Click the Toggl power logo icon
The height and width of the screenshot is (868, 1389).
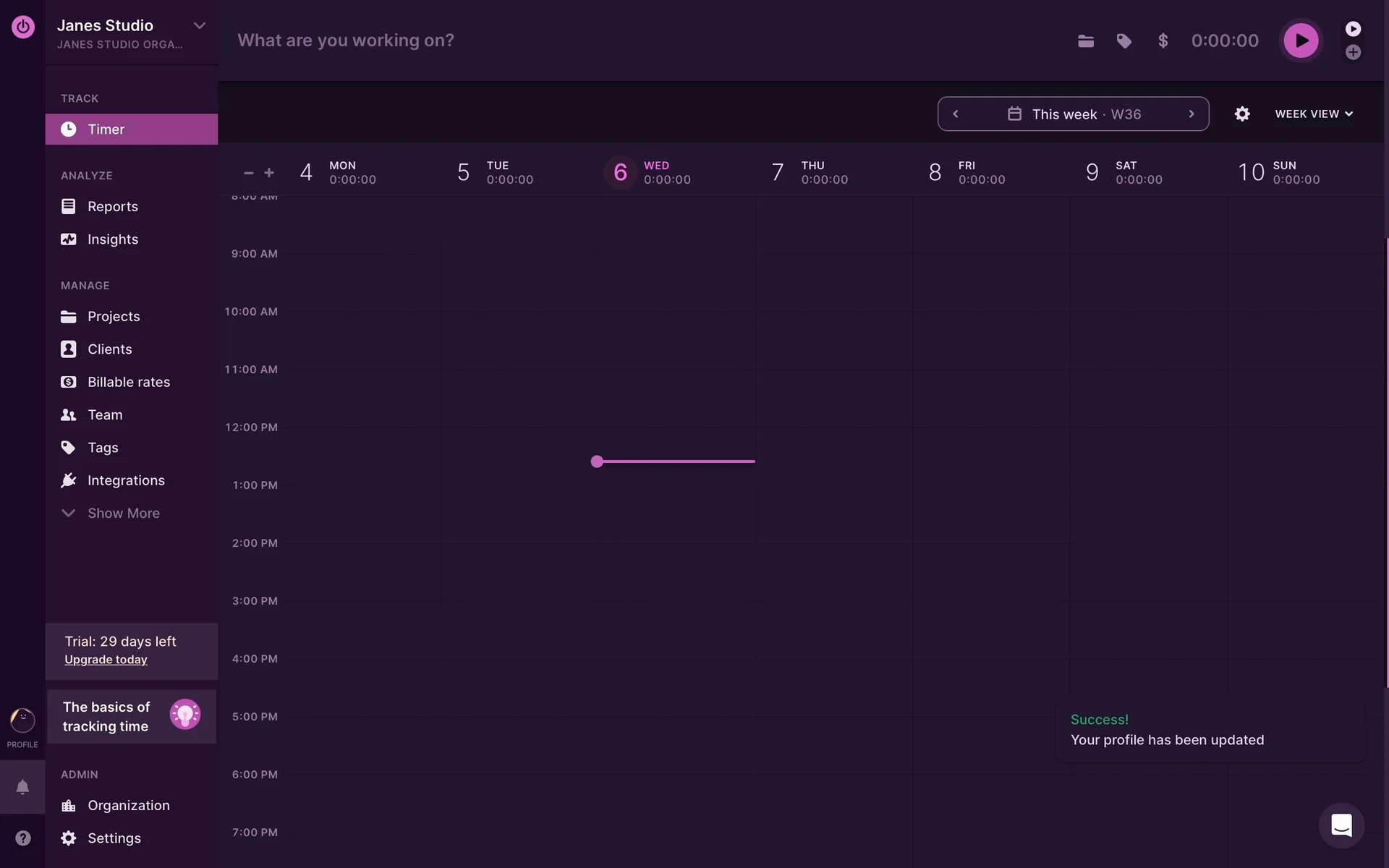[23, 27]
